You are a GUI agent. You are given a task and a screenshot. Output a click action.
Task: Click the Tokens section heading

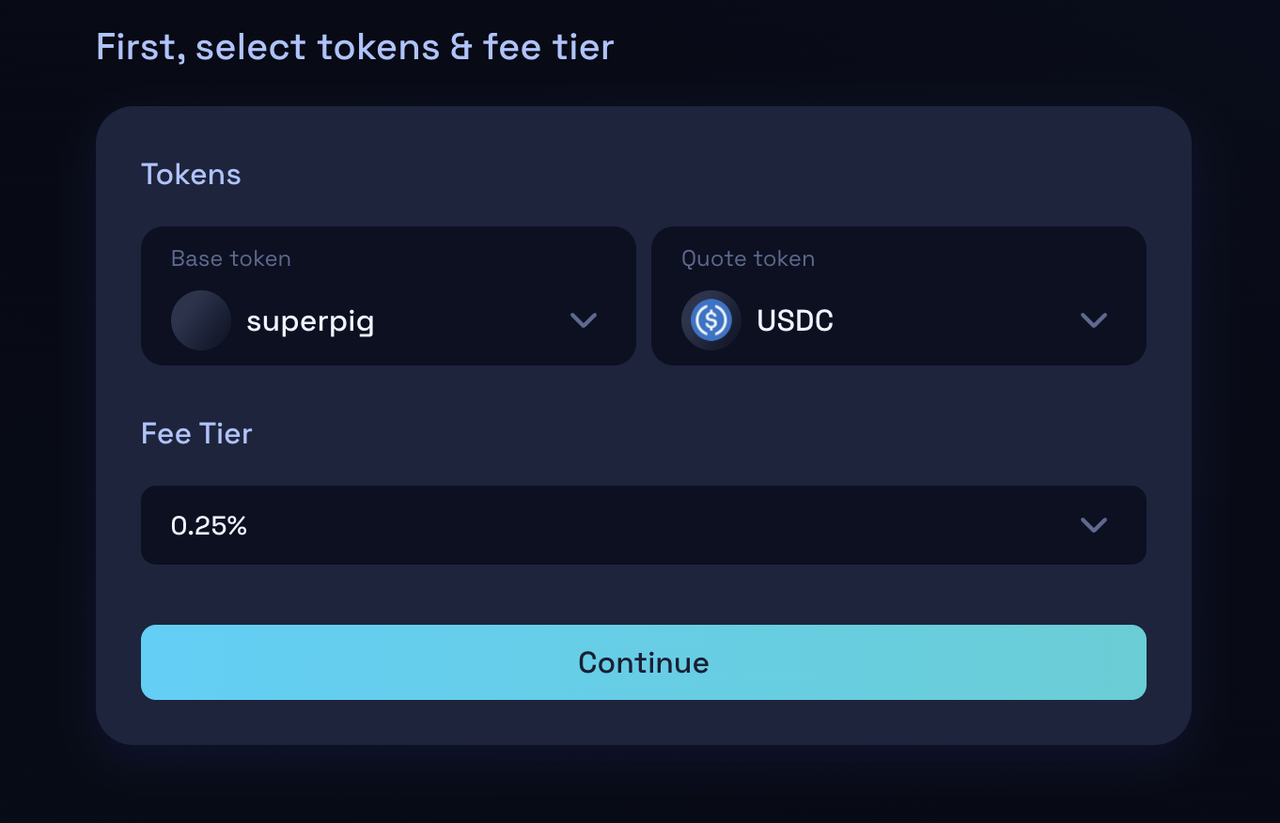click(x=191, y=174)
